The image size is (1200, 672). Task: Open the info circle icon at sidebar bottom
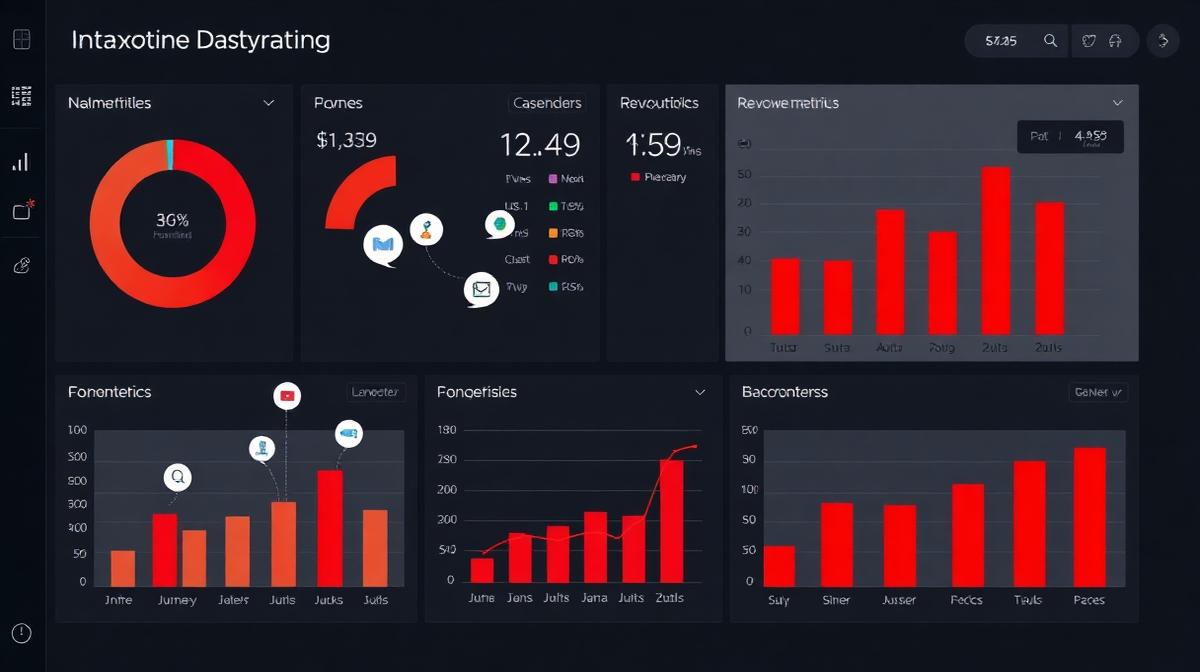pos(21,633)
